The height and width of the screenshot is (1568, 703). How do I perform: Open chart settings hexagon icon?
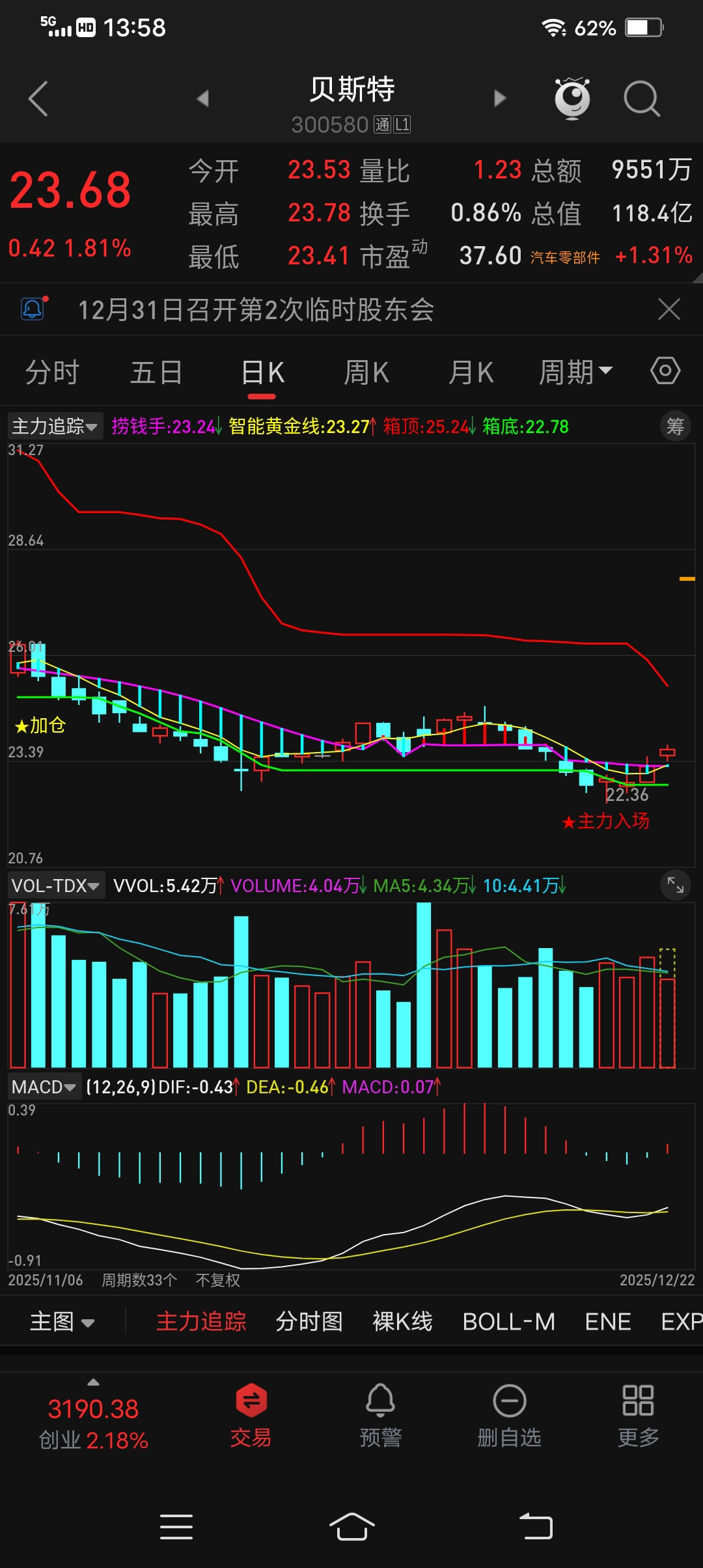665,371
